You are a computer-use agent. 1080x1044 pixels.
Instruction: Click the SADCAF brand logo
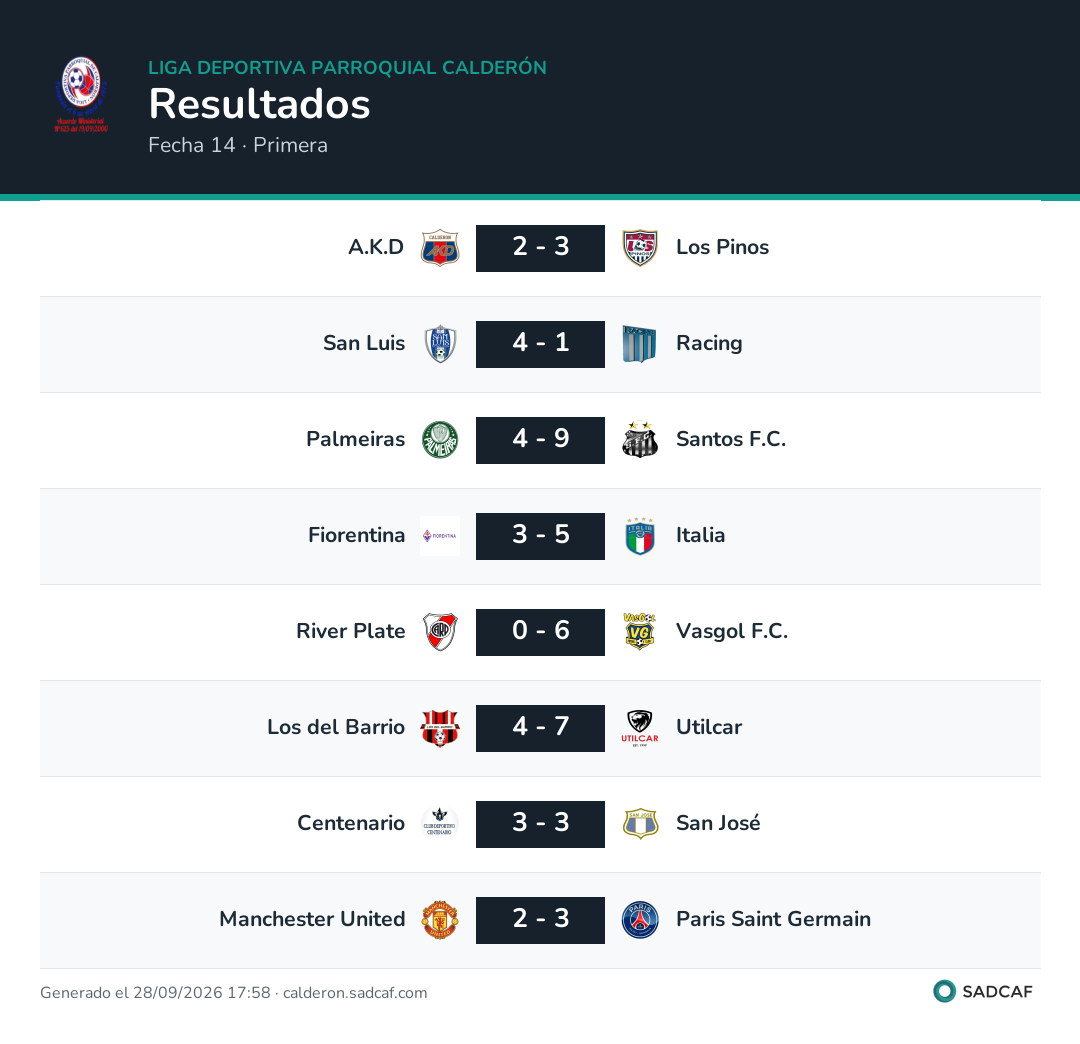click(x=983, y=992)
